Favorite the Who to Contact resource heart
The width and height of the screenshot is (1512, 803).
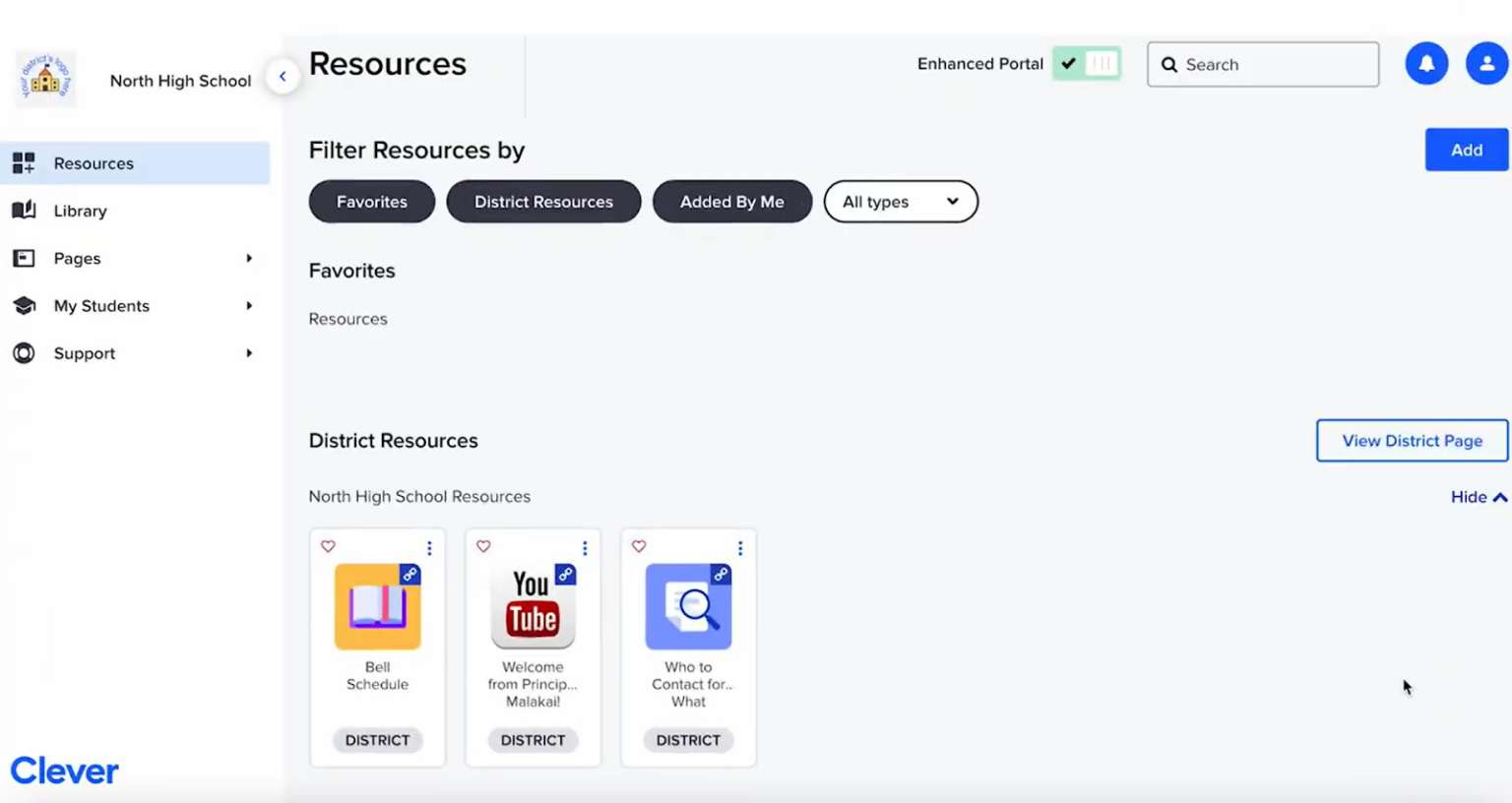point(639,546)
